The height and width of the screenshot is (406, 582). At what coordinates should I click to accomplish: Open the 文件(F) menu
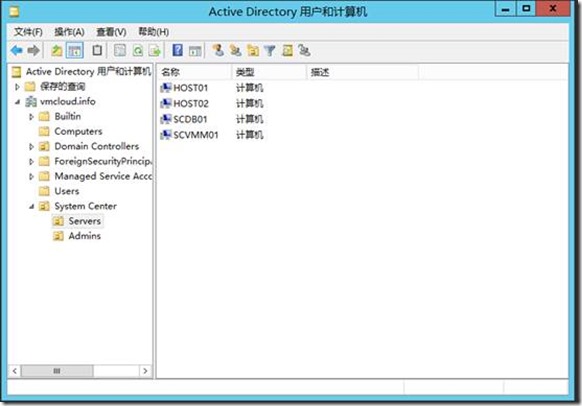click(x=28, y=32)
